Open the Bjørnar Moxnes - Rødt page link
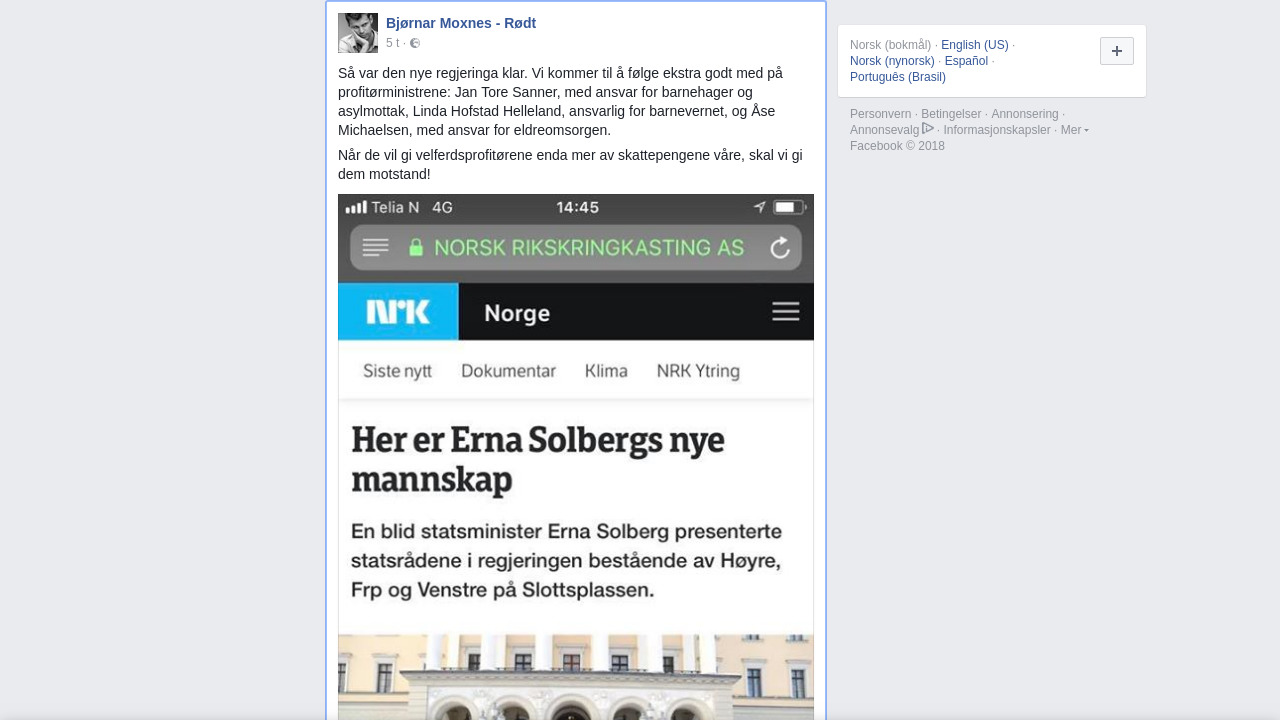 coord(461,23)
